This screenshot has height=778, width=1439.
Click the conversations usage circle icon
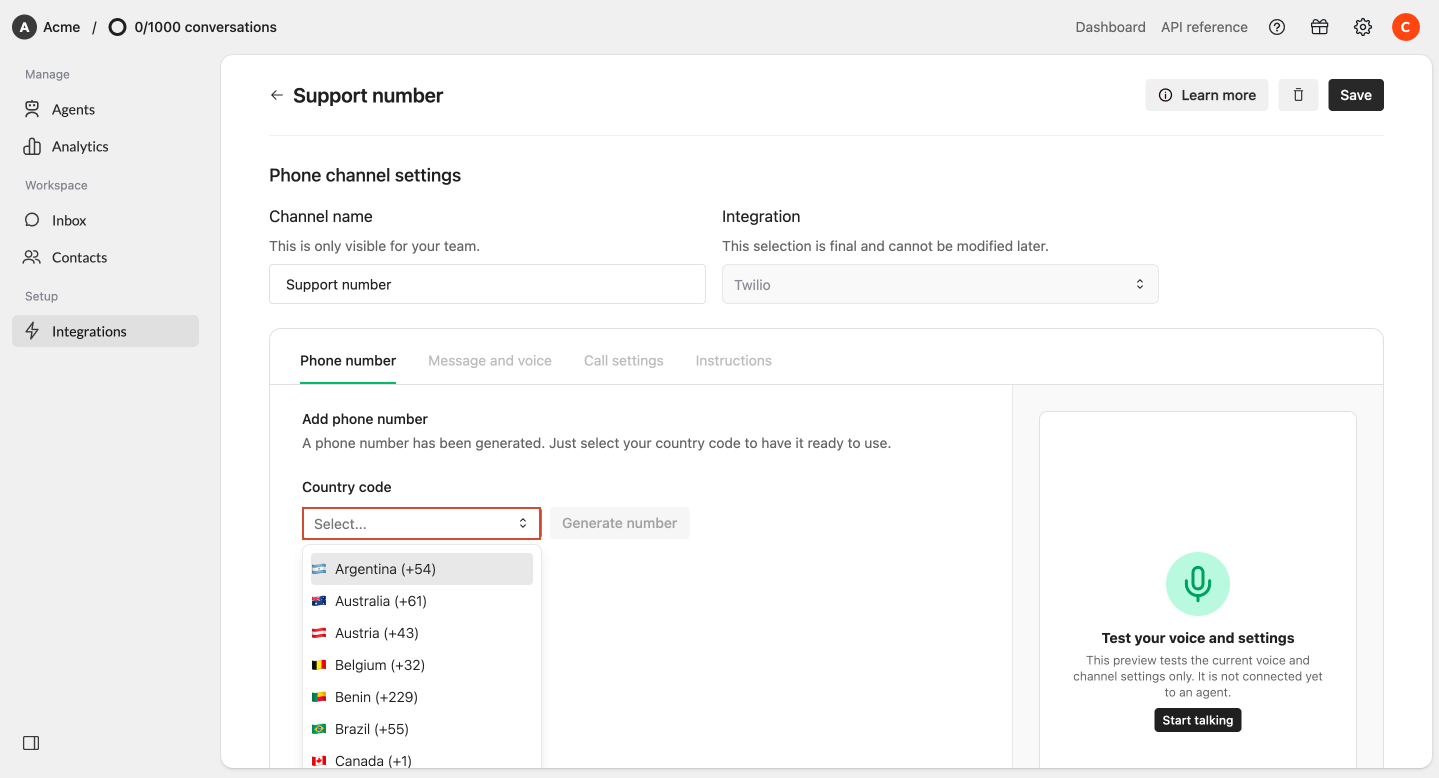pos(117,27)
